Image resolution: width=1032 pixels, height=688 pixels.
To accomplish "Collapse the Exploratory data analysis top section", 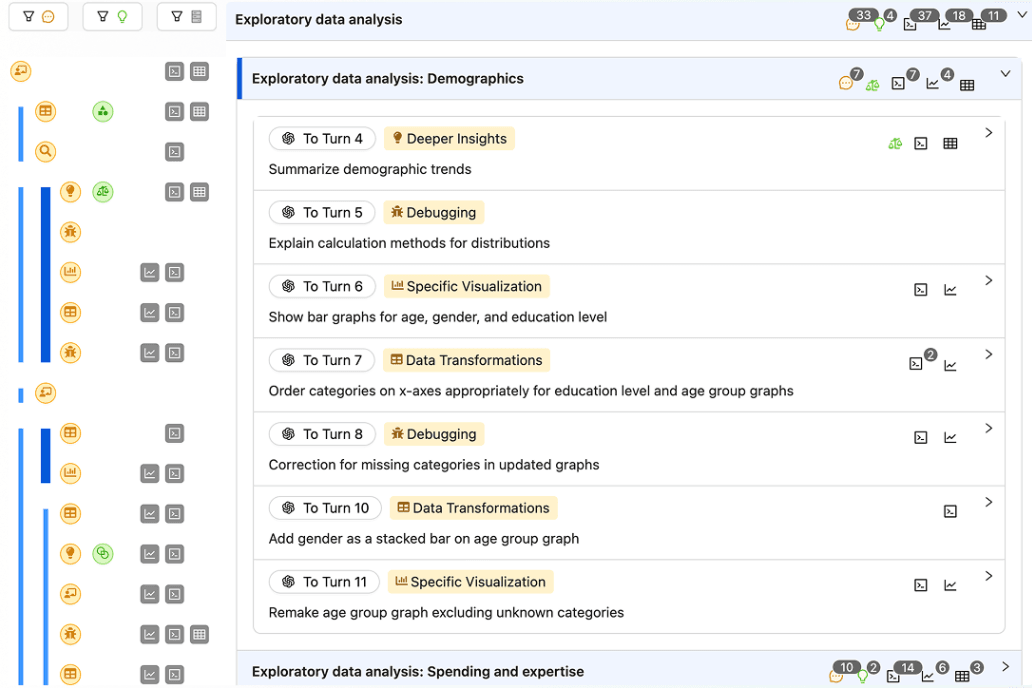I will point(1021,14).
